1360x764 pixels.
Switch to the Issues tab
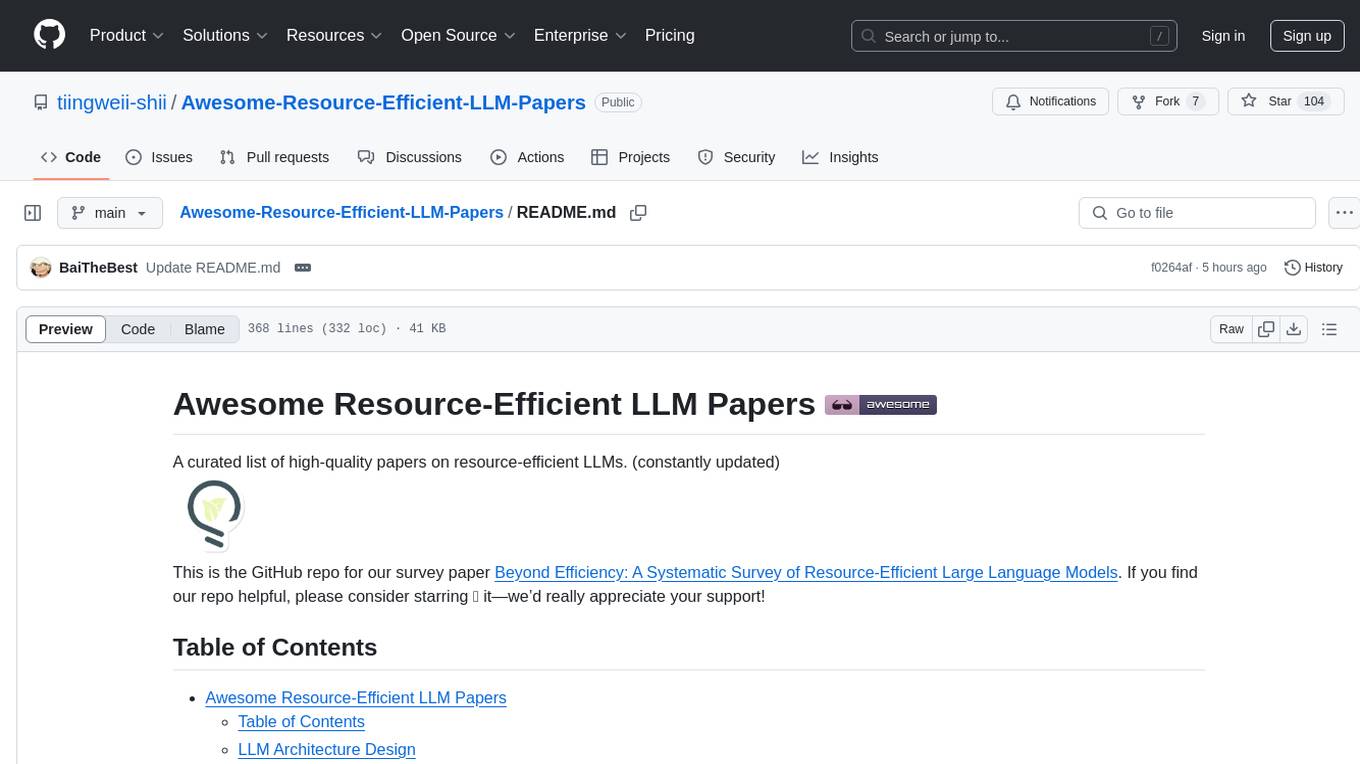(159, 157)
